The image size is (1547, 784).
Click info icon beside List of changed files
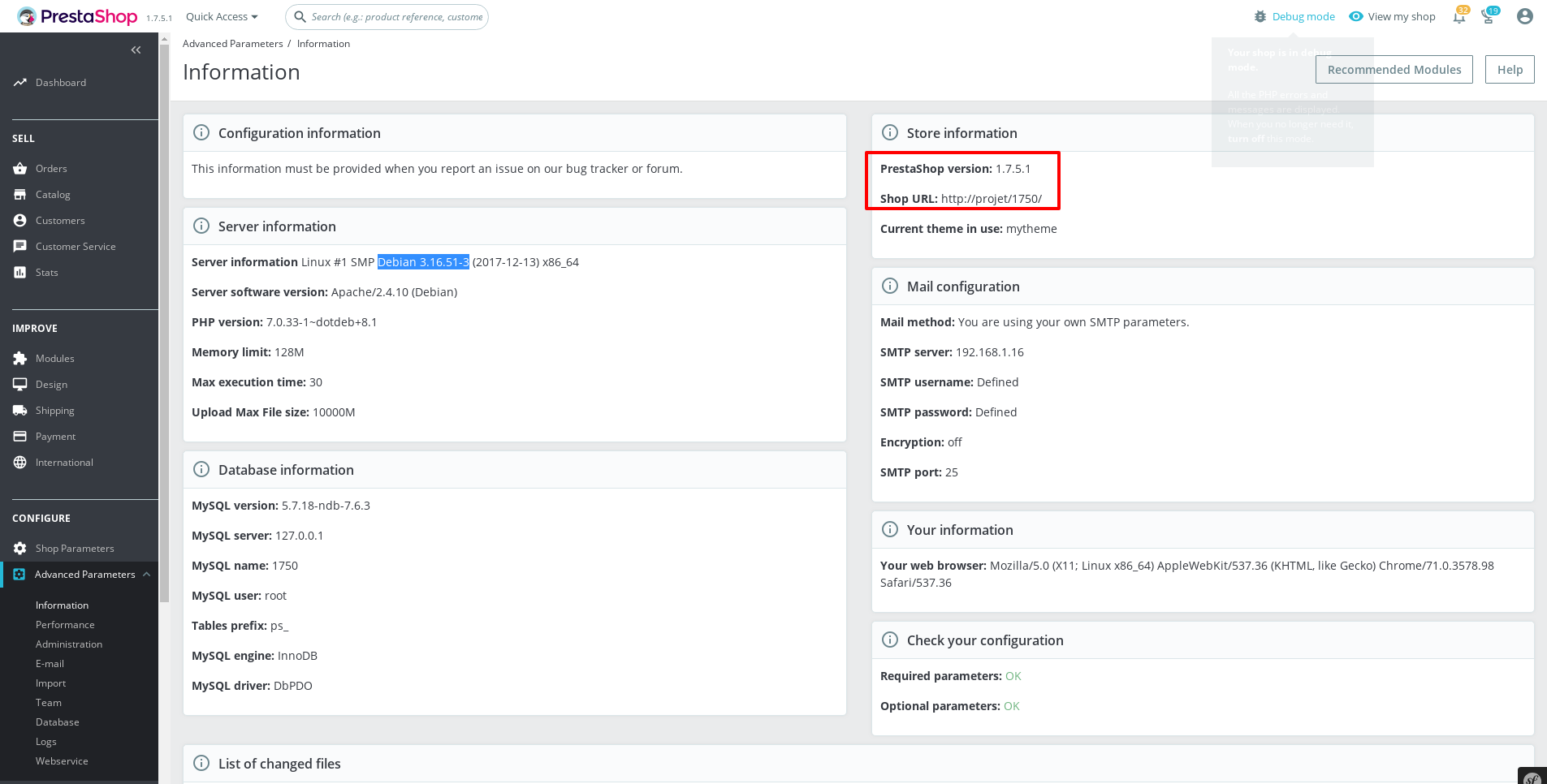click(x=201, y=763)
